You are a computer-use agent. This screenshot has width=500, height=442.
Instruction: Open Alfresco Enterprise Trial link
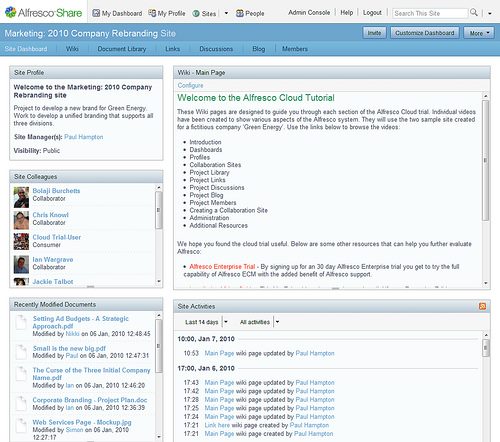pyautogui.click(x=222, y=267)
